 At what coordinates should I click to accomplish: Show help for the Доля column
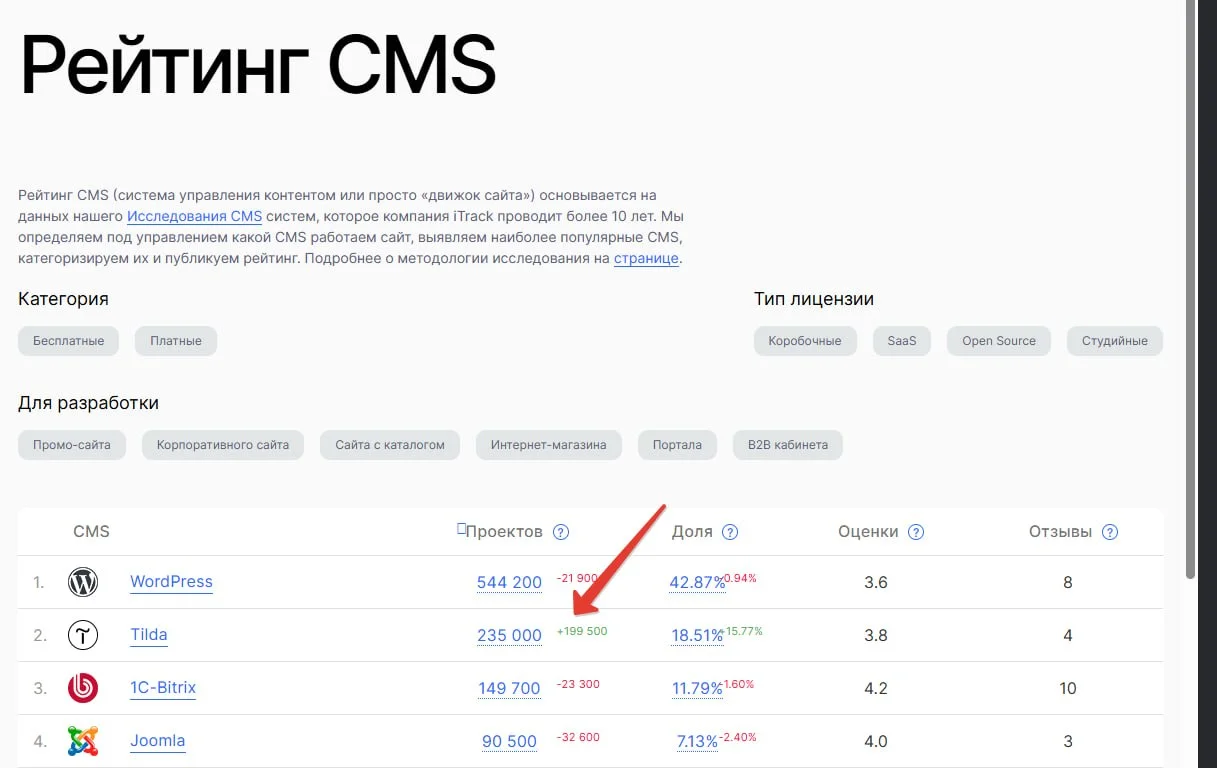pos(730,532)
